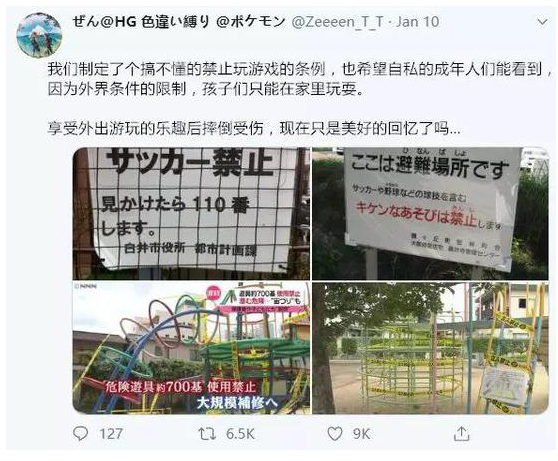Click the red キケンなあそびは禁止 text in photo
The image size is (558, 461).
pyautogui.click(x=416, y=214)
